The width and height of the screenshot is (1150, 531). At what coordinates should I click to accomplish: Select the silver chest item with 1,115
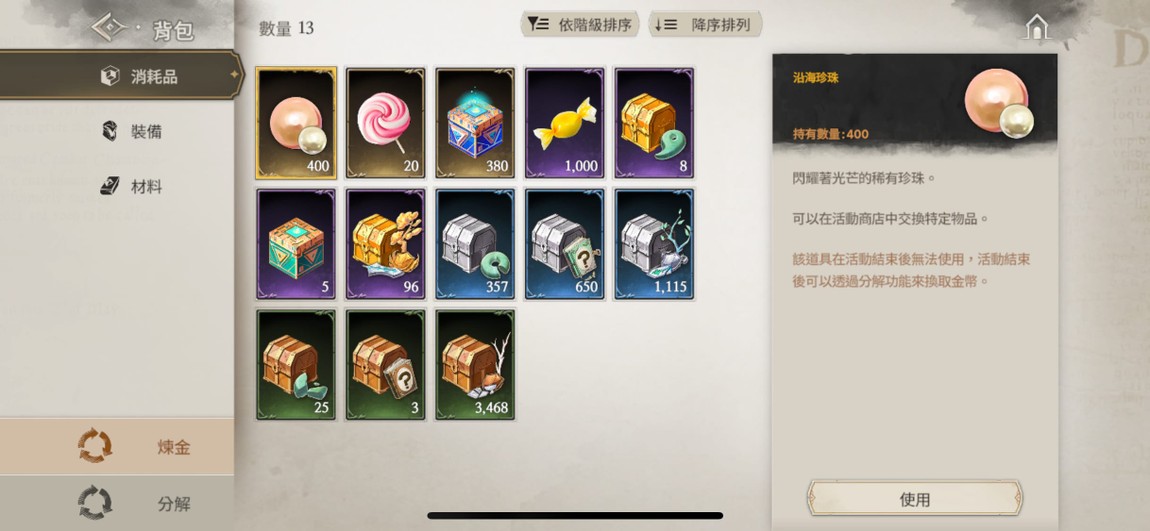(x=654, y=243)
